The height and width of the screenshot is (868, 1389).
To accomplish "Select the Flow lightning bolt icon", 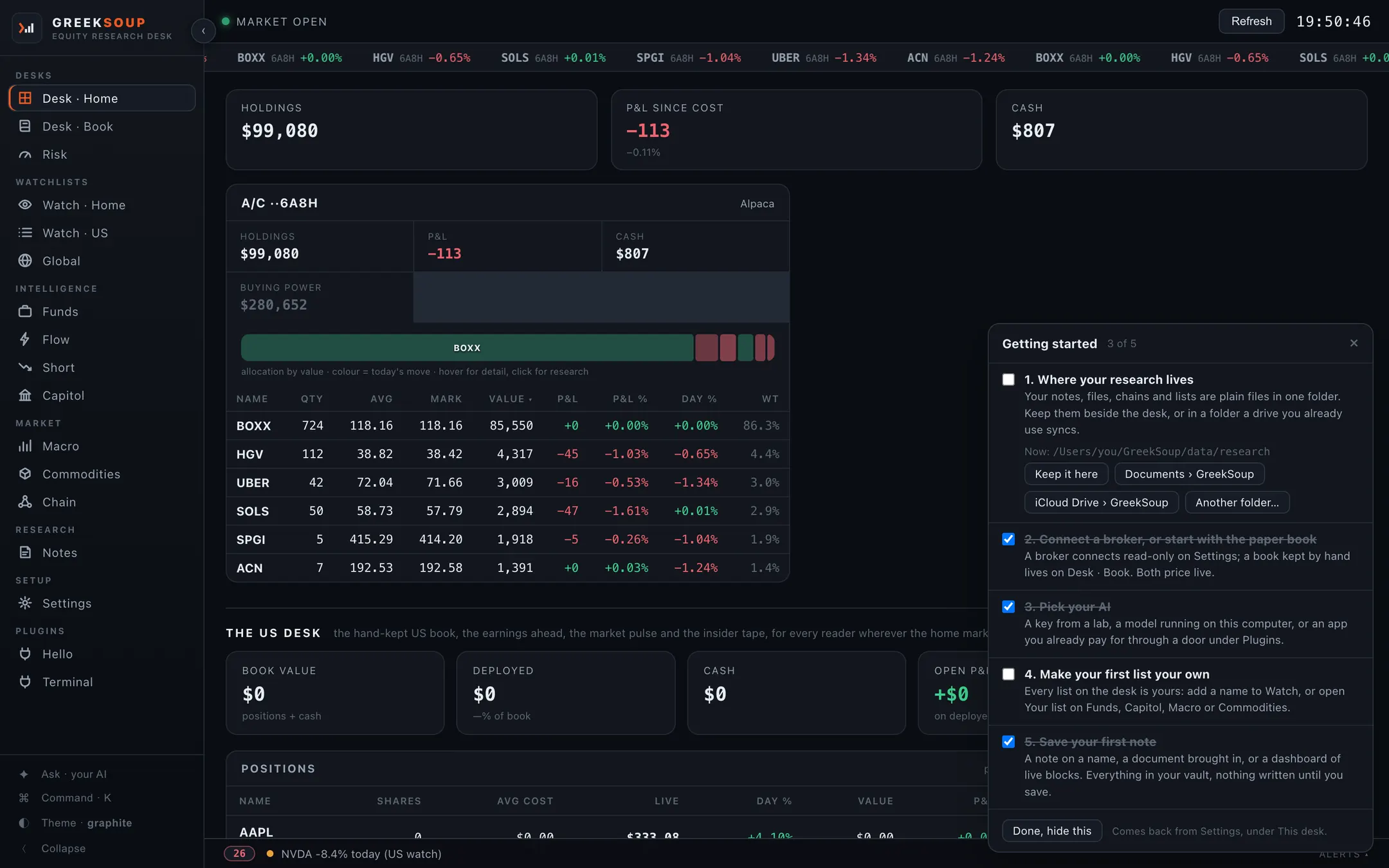I will [25, 339].
